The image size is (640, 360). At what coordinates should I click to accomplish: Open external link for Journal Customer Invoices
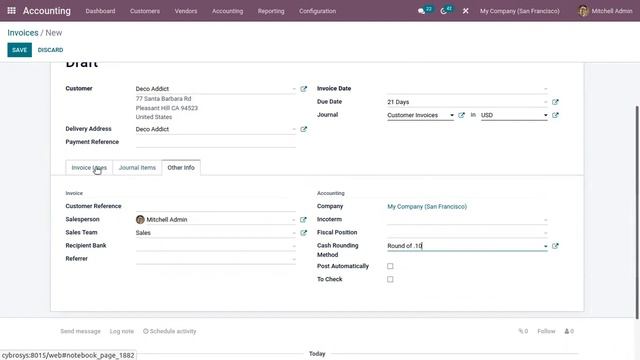(x=461, y=115)
